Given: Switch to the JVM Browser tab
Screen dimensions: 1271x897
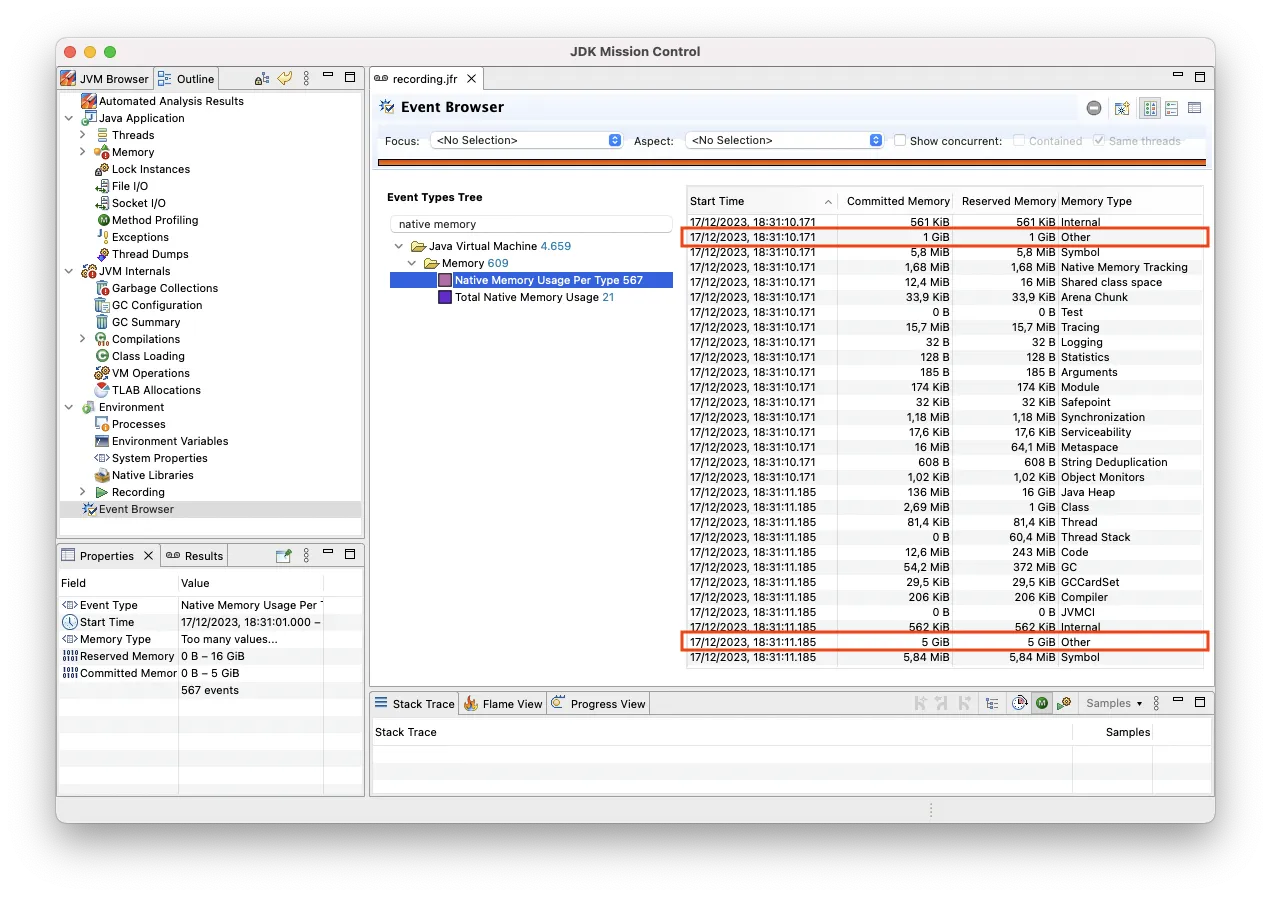Looking at the screenshot, I should coord(104,78).
